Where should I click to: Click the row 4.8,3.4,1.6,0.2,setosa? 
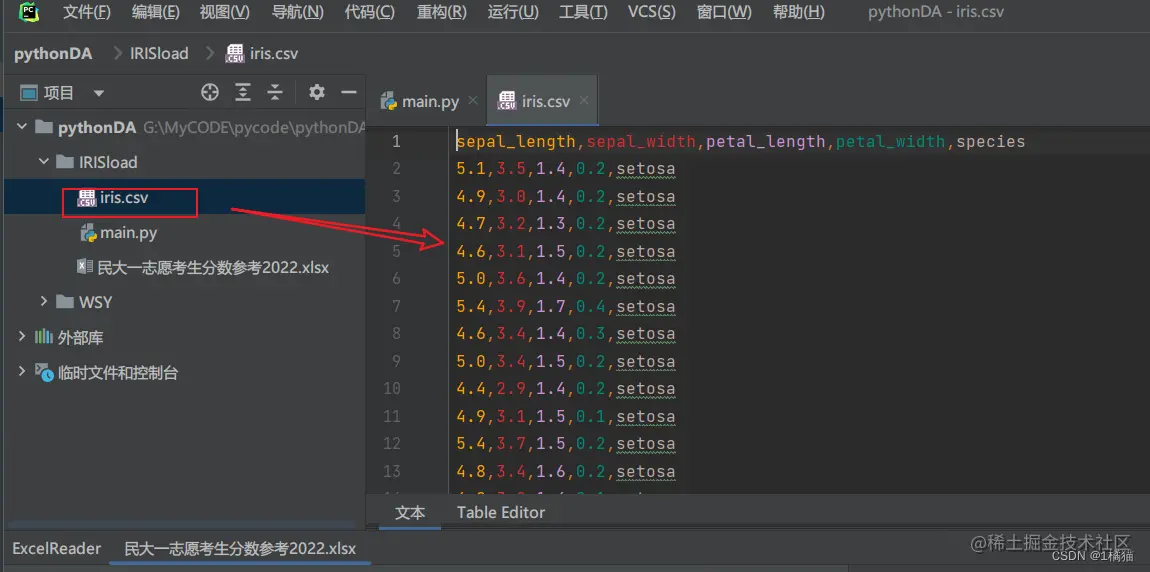tap(565, 472)
